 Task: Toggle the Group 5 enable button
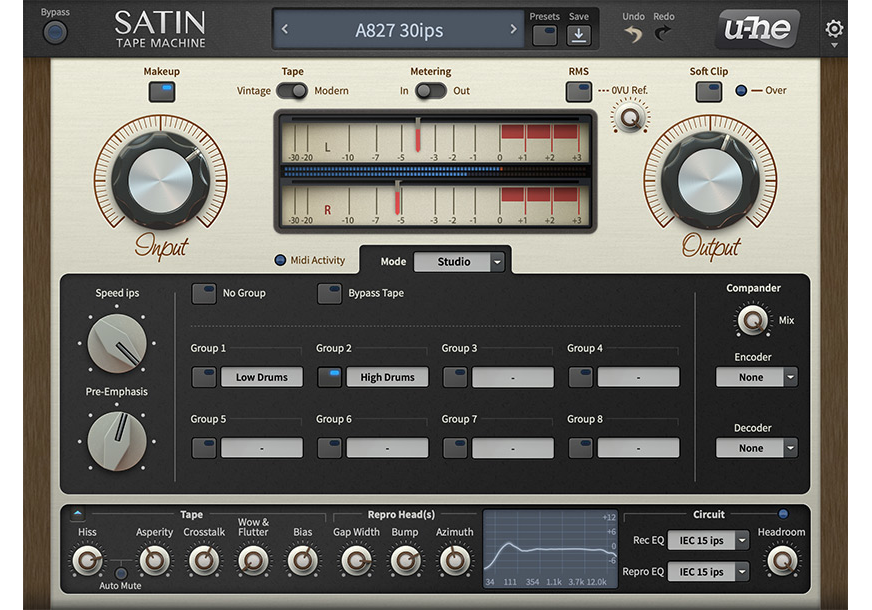(204, 448)
